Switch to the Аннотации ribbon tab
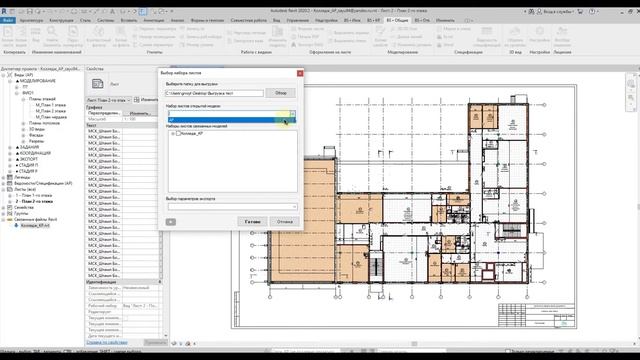Image resolution: width=640 pixels, height=360 pixels. 154,20
